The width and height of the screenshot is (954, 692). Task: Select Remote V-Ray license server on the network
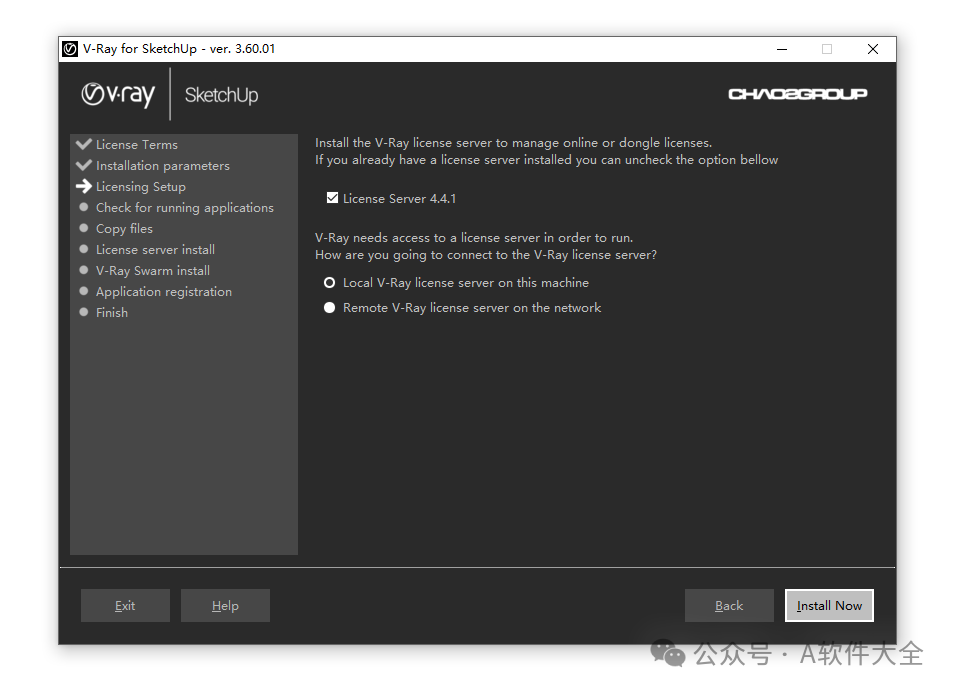(x=330, y=308)
